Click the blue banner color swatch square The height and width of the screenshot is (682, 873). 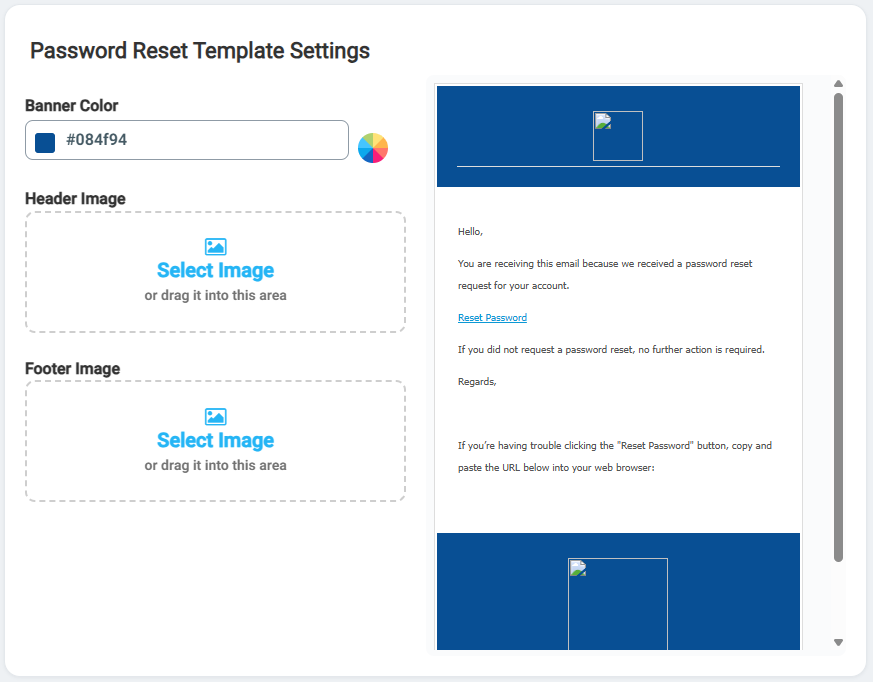point(45,143)
